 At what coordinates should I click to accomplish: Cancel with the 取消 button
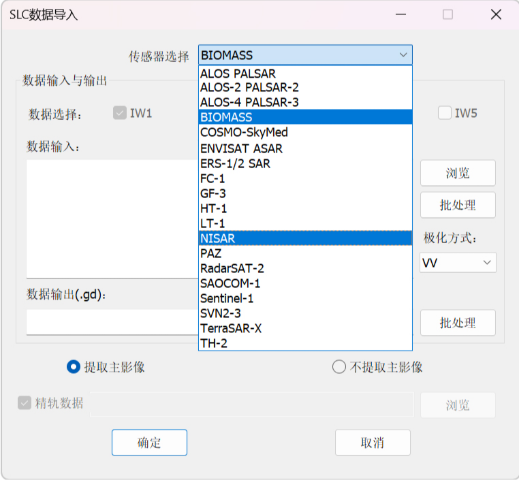(x=373, y=442)
